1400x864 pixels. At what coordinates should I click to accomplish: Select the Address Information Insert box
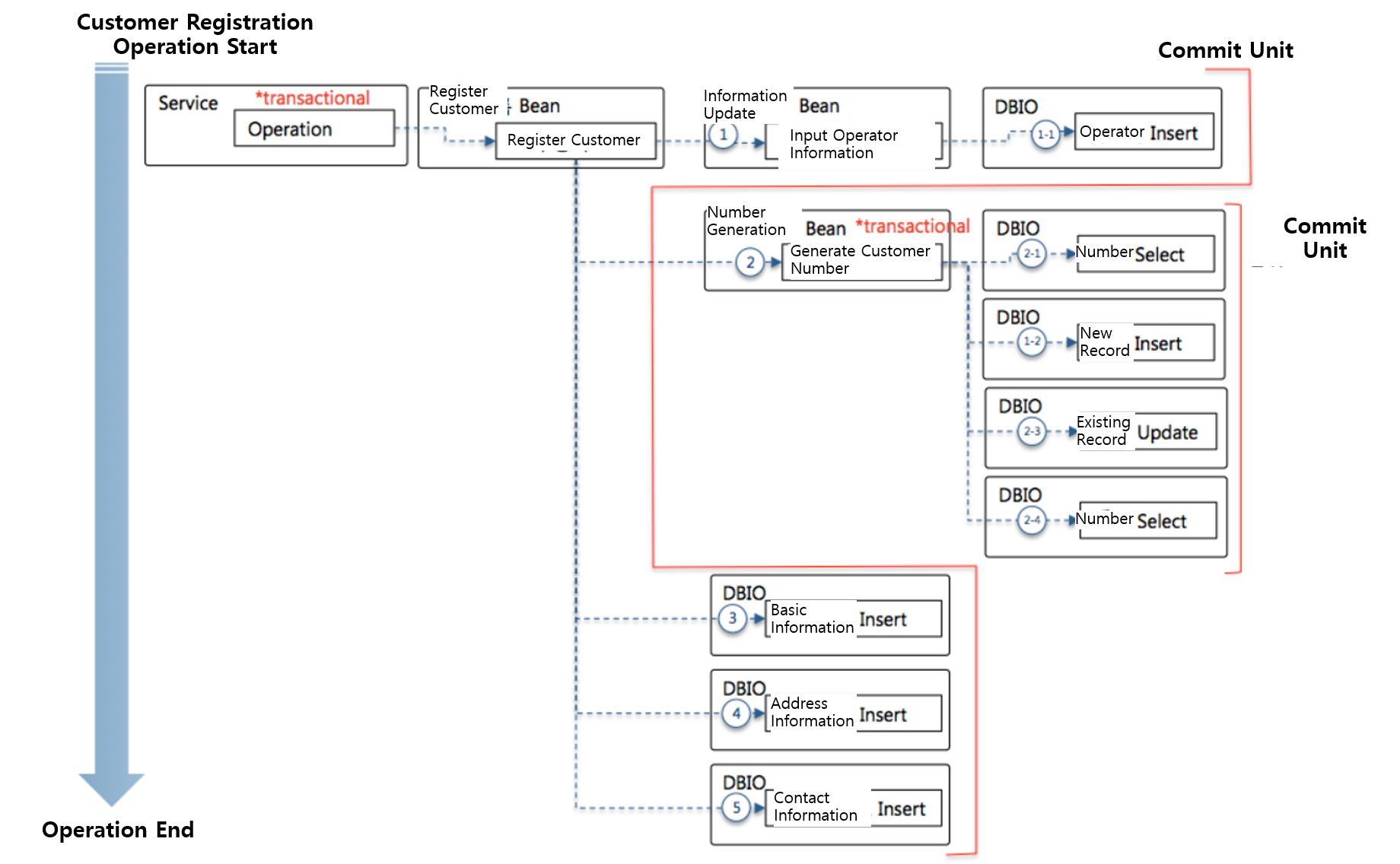[854, 713]
